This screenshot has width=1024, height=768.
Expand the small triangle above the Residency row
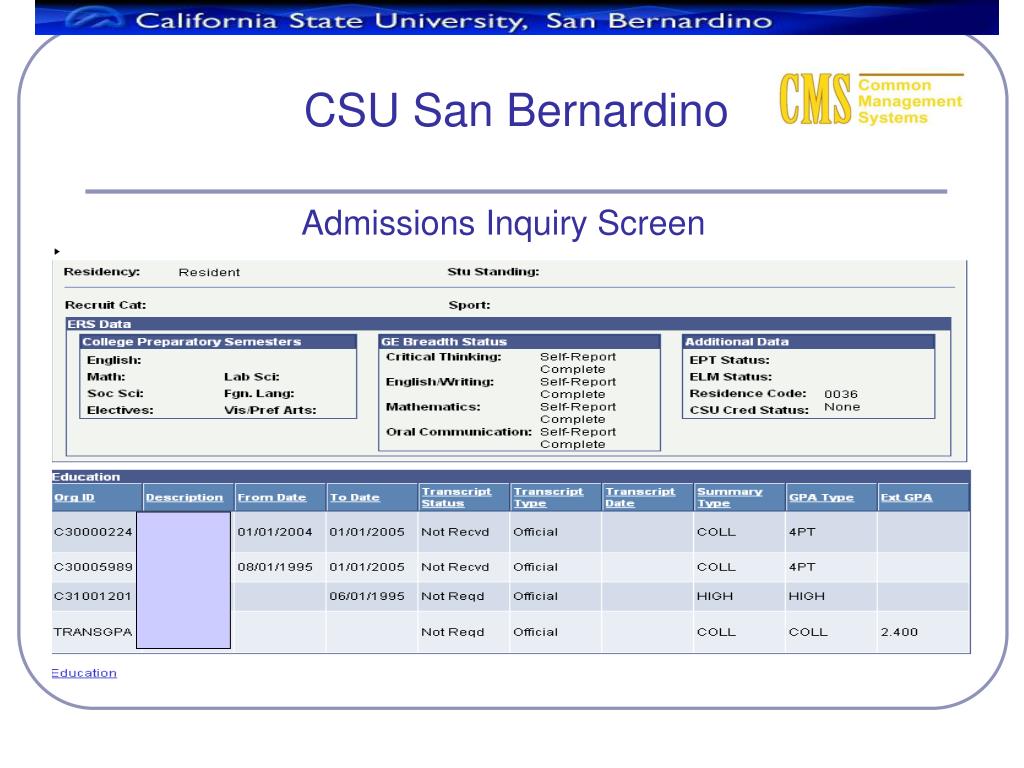pyautogui.click(x=57, y=251)
